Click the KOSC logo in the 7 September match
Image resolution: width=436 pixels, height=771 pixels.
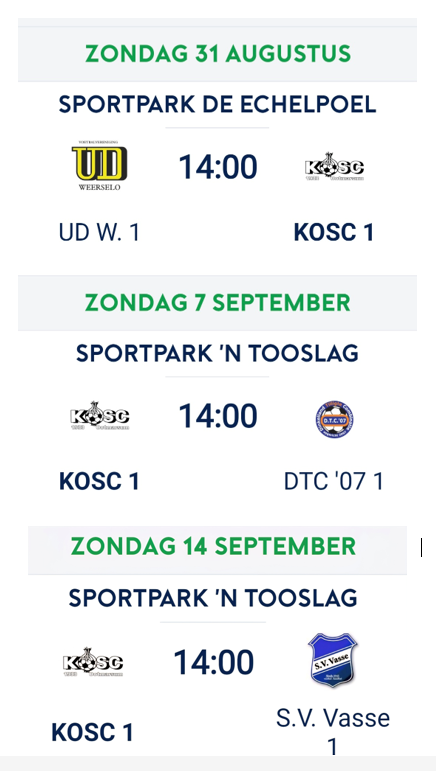[x=99, y=415]
